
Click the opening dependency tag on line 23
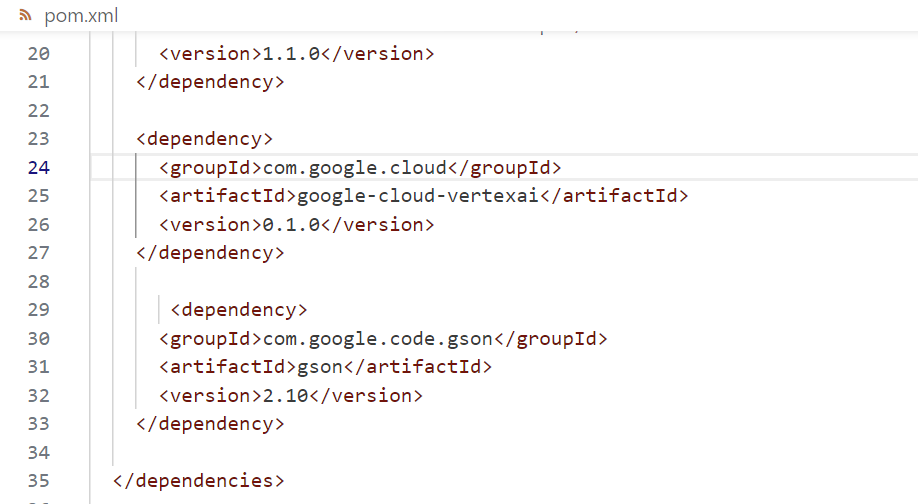[x=204, y=139]
